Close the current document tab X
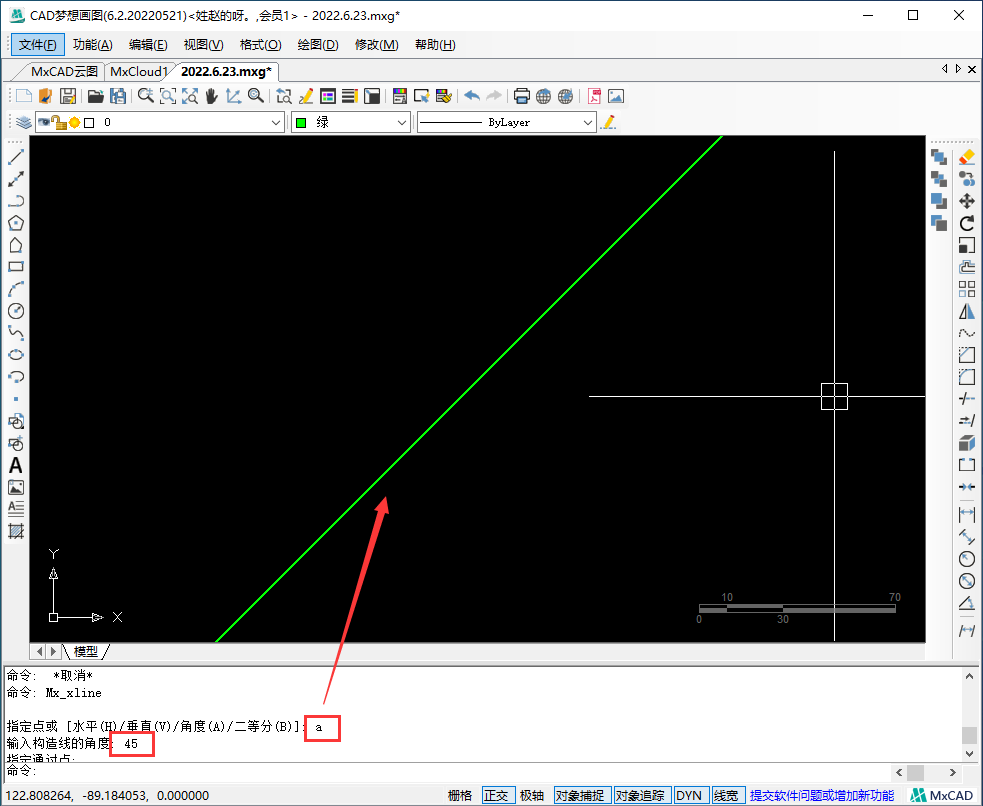This screenshot has height=806, width=983. (972, 69)
